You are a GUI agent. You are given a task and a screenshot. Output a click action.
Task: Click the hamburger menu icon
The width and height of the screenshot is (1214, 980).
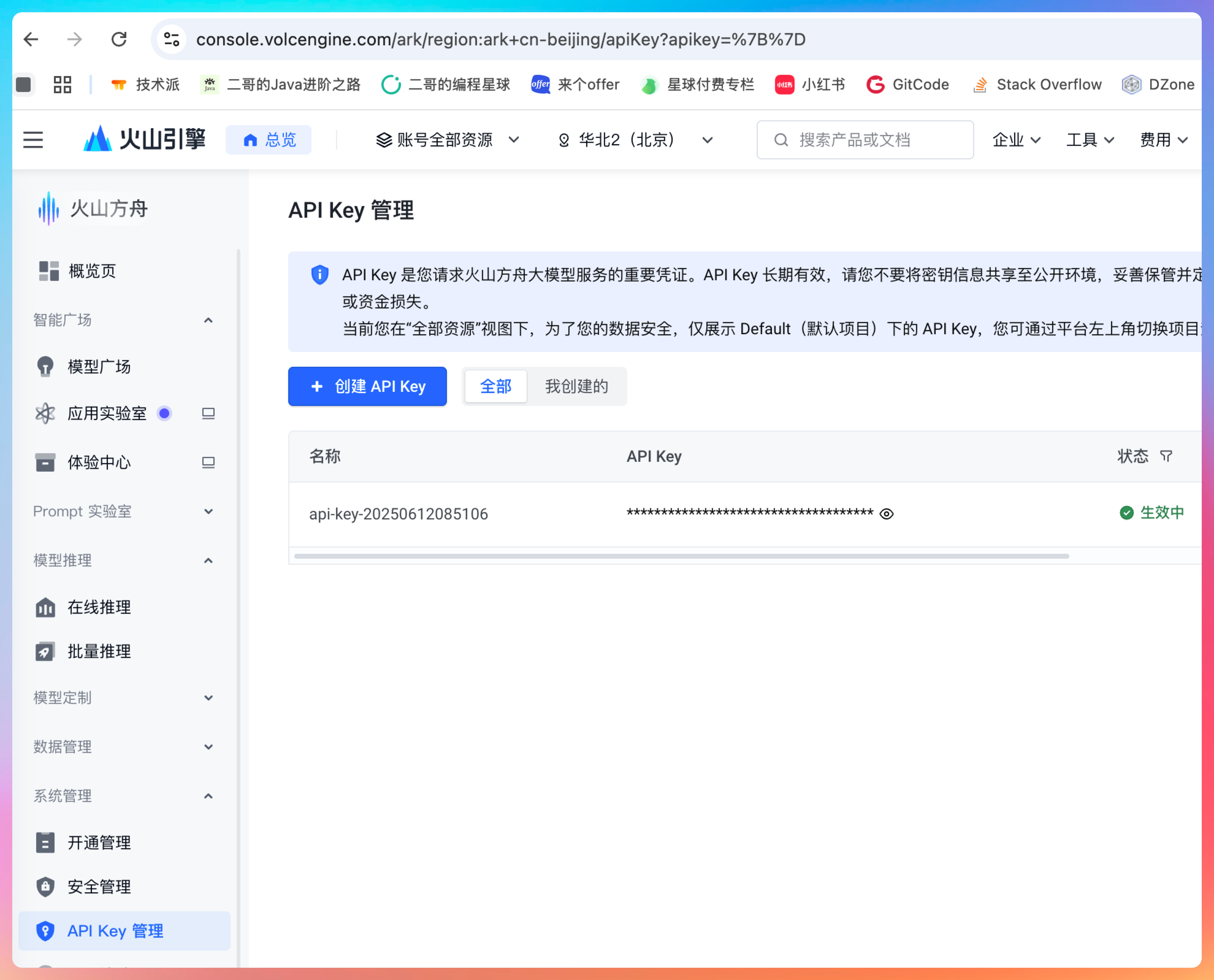pyautogui.click(x=33, y=140)
